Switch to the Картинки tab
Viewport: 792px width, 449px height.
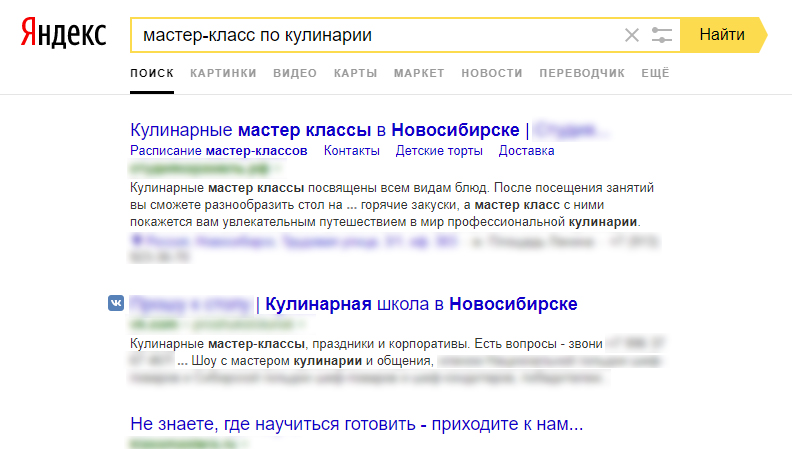(223, 73)
